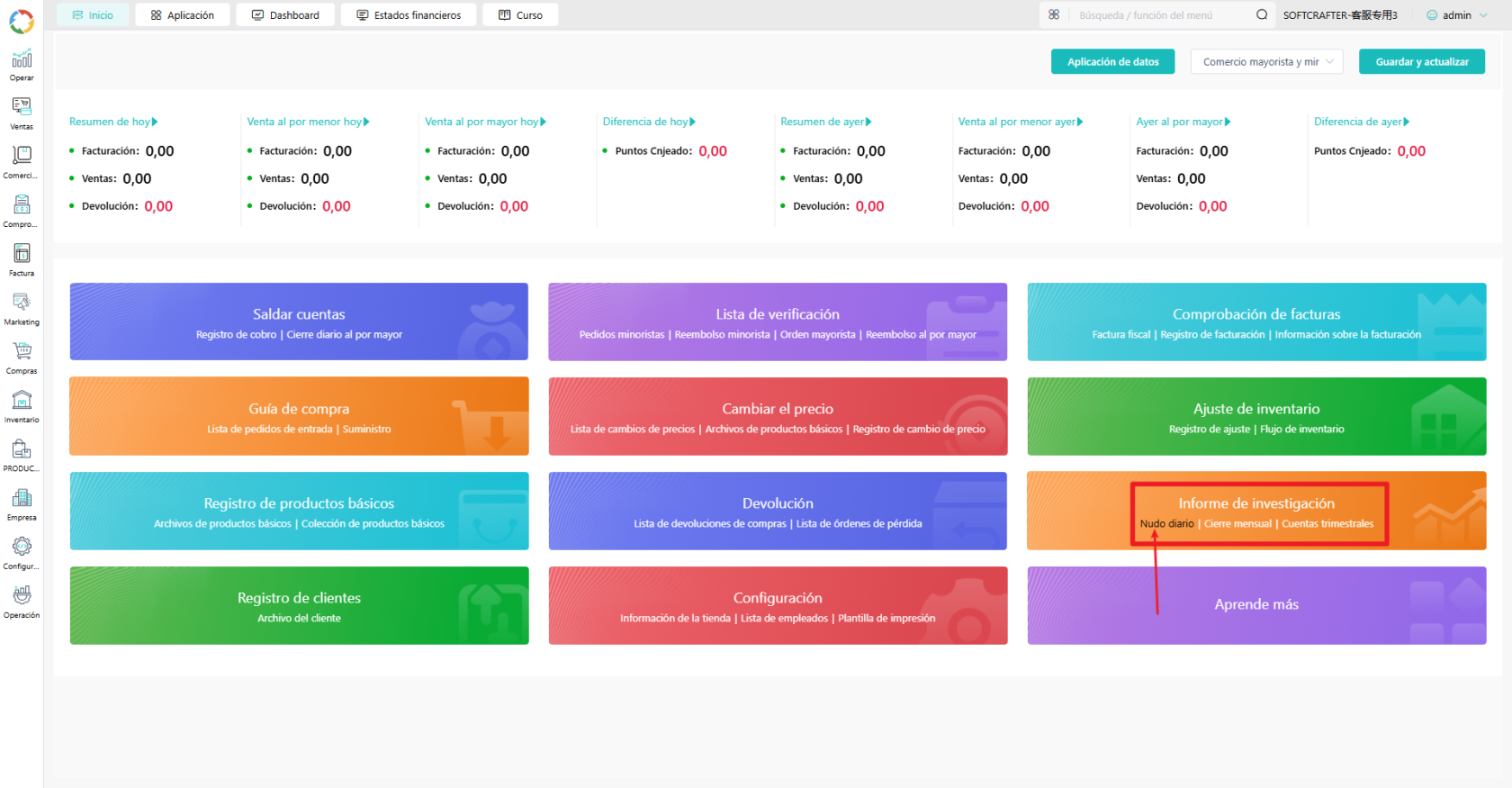The height and width of the screenshot is (788, 1512).
Task: Open Reembolso minorista link
Action: 722,334
